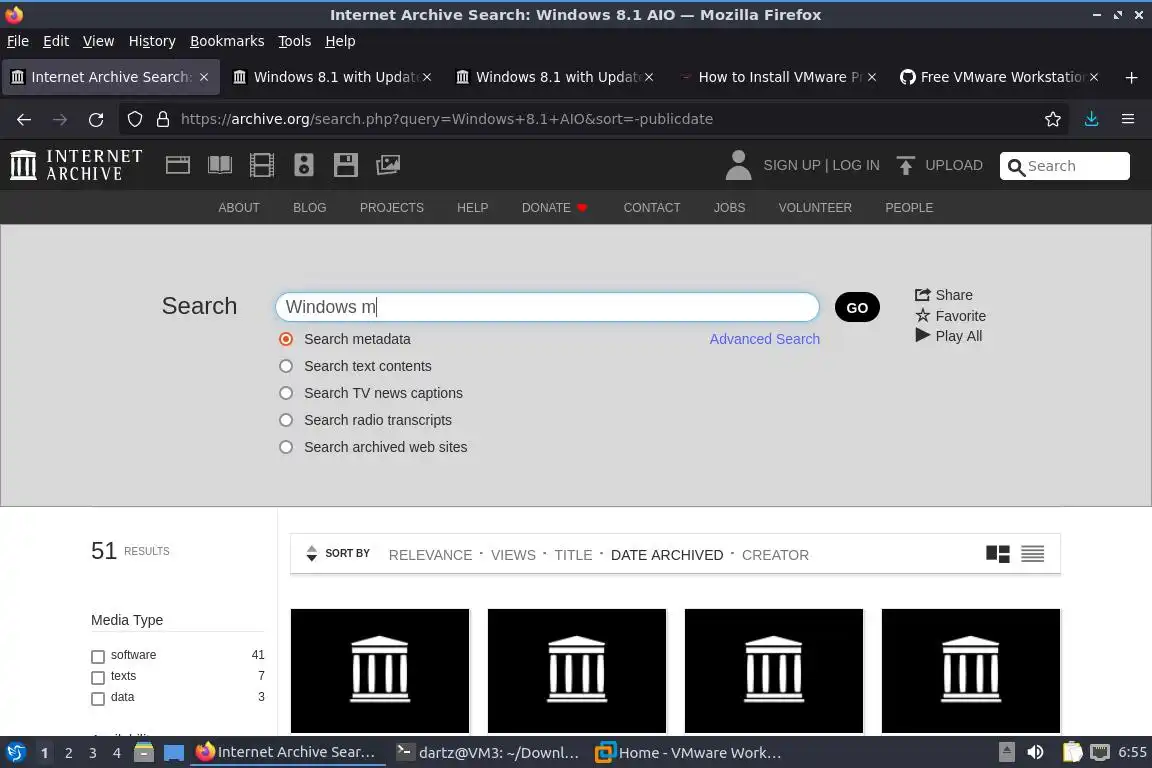Switch to list view of results
The height and width of the screenshot is (768, 1152).
1032,554
